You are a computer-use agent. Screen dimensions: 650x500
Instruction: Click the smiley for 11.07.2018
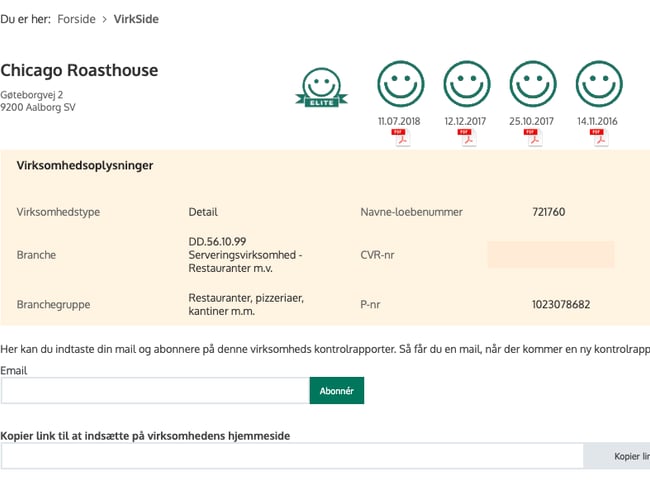click(x=400, y=84)
